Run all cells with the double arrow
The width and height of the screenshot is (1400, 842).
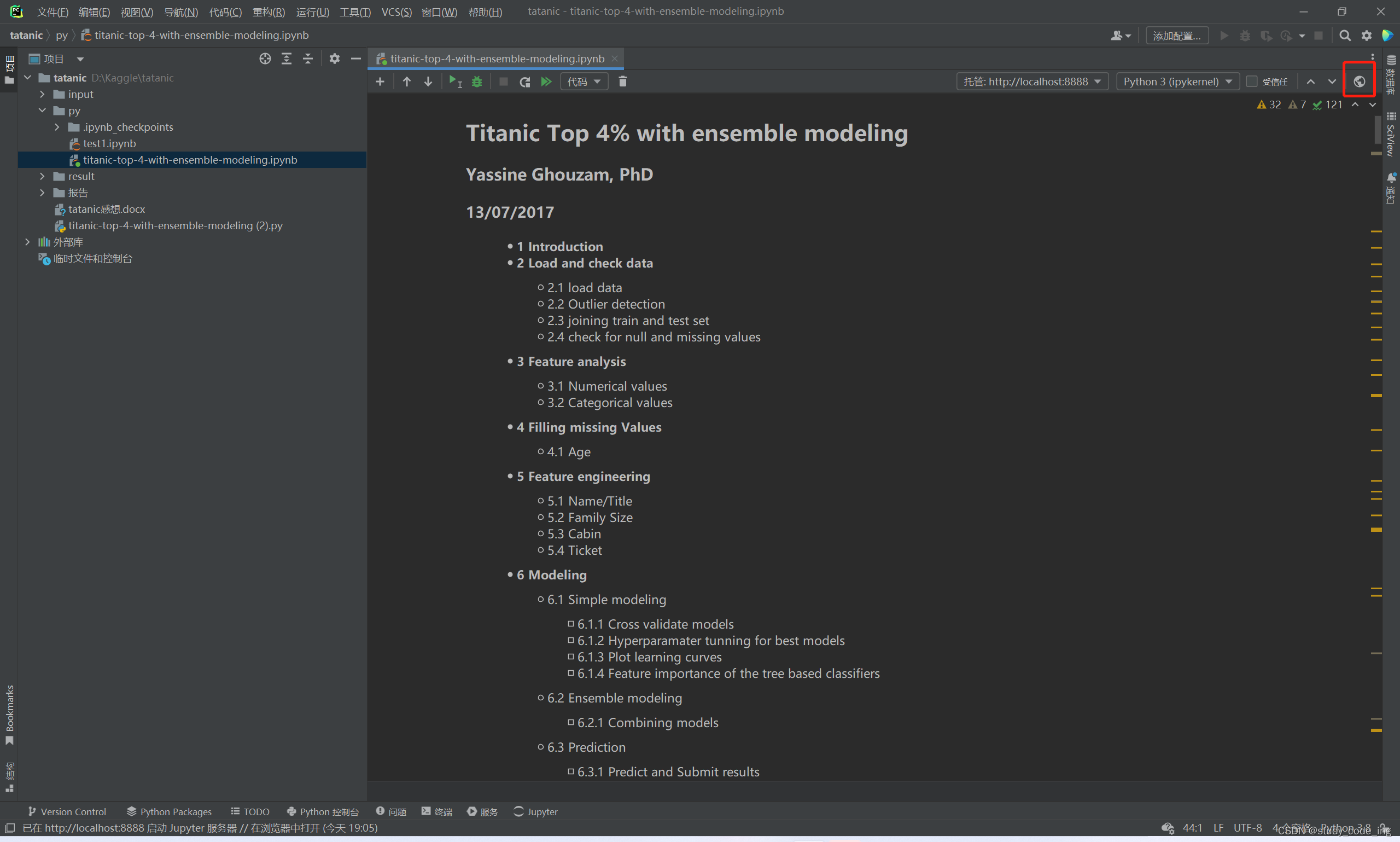[x=546, y=82]
